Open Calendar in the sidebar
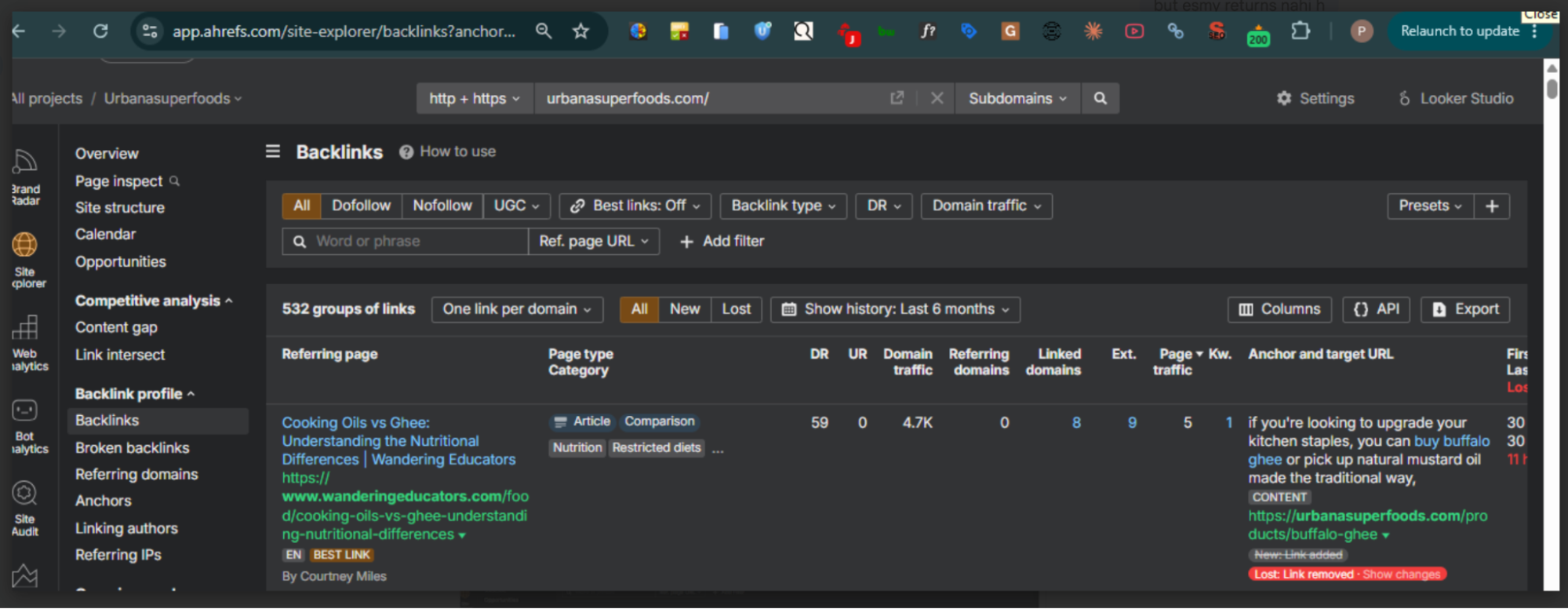1568x609 pixels. click(105, 235)
